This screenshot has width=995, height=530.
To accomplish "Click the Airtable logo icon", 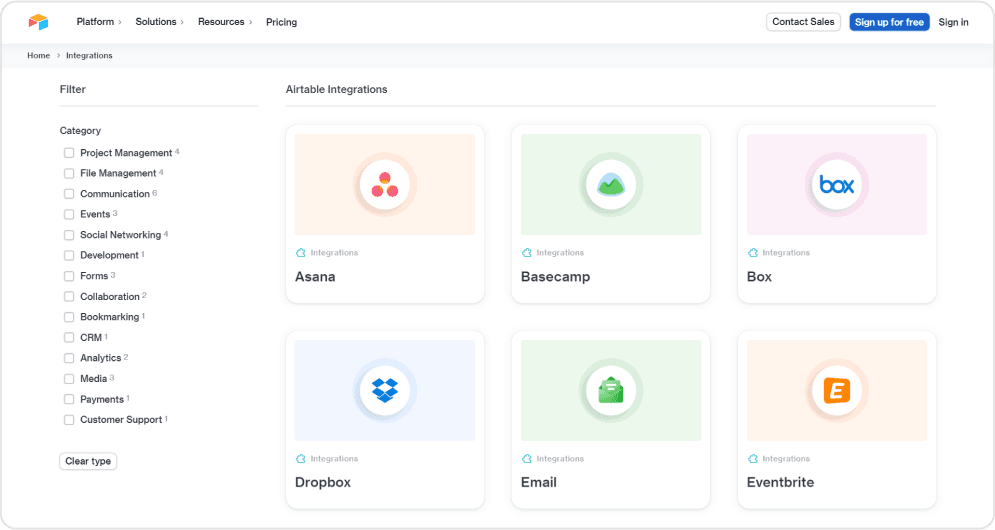I will click(38, 22).
